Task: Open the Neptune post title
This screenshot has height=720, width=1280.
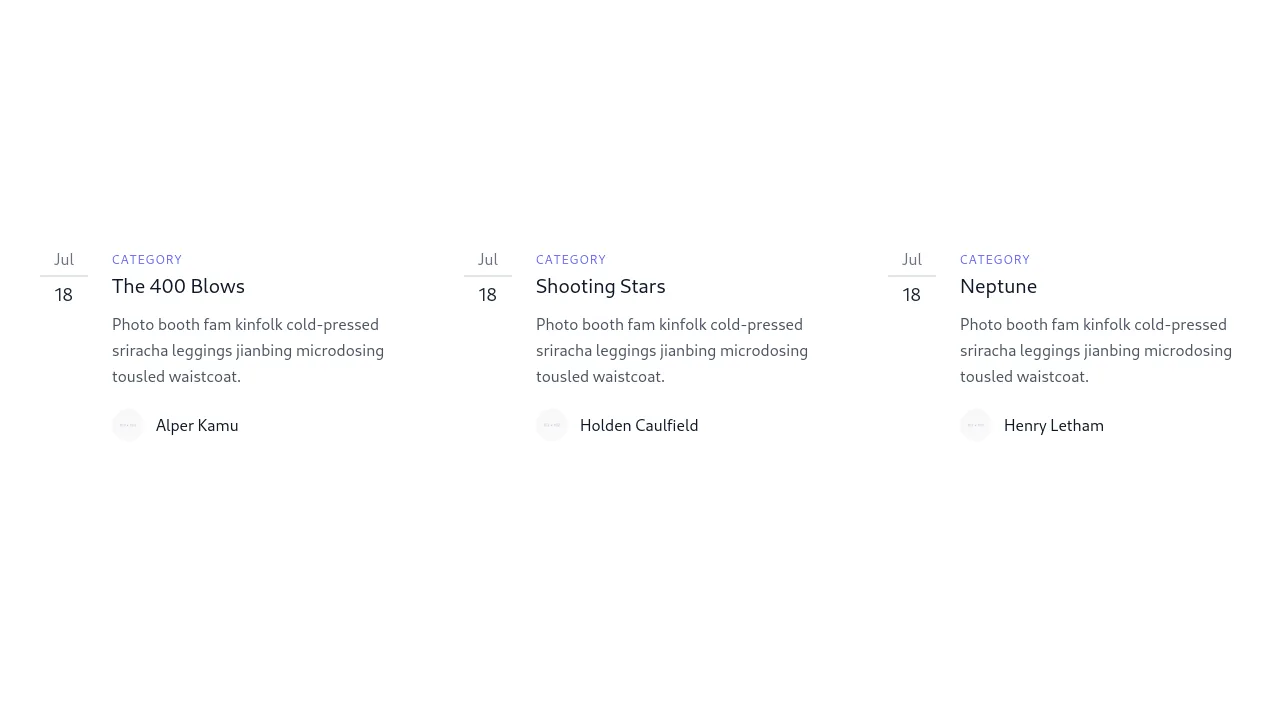Action: (998, 286)
